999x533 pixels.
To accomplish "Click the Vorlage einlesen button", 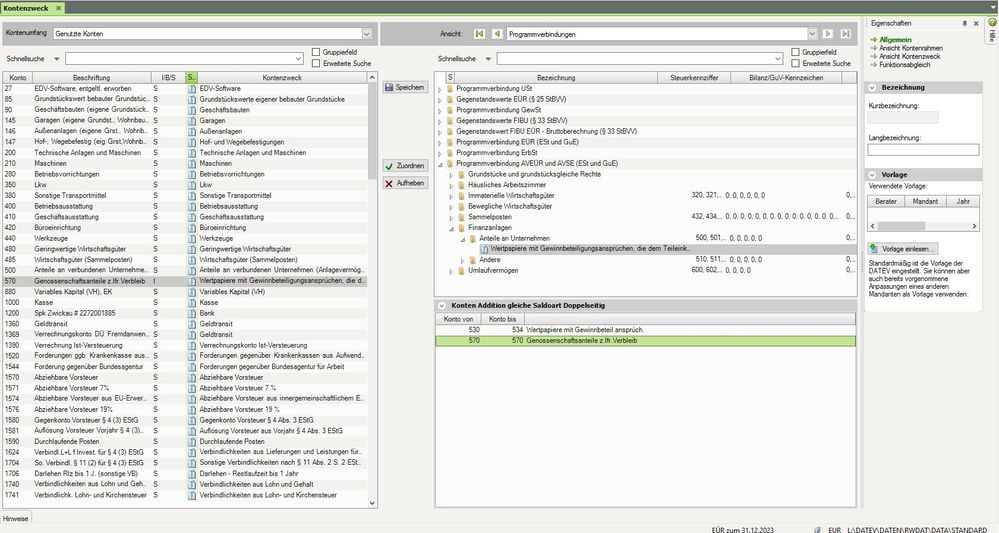I will tap(906, 248).
